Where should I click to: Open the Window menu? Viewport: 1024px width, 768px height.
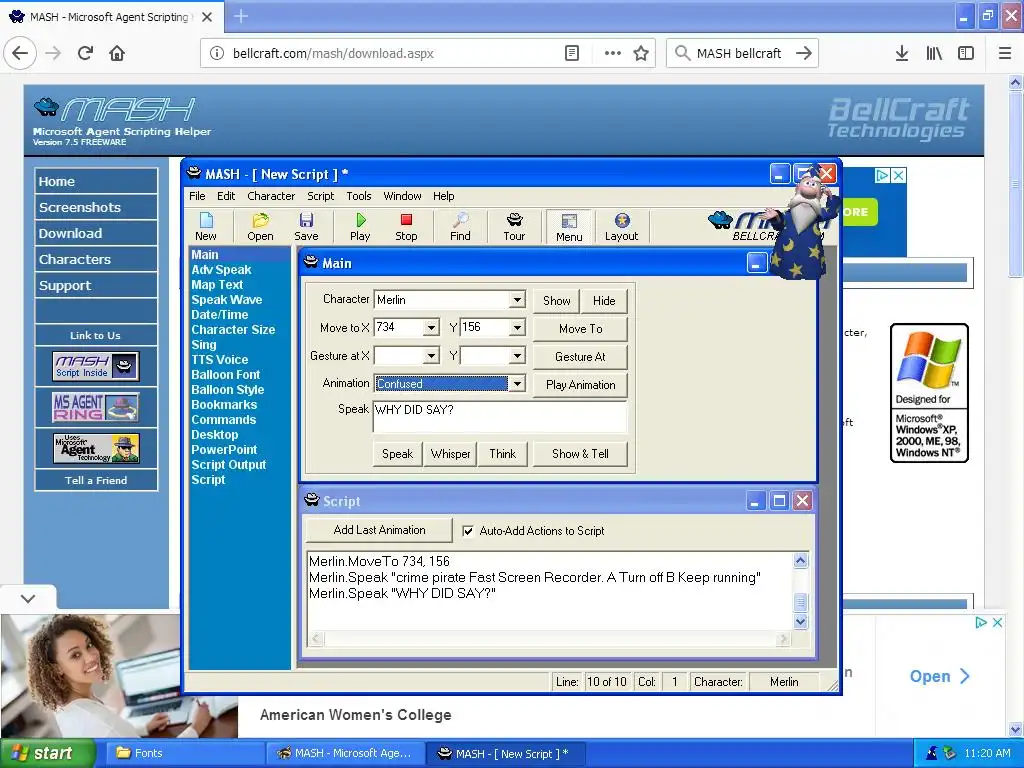pos(402,196)
